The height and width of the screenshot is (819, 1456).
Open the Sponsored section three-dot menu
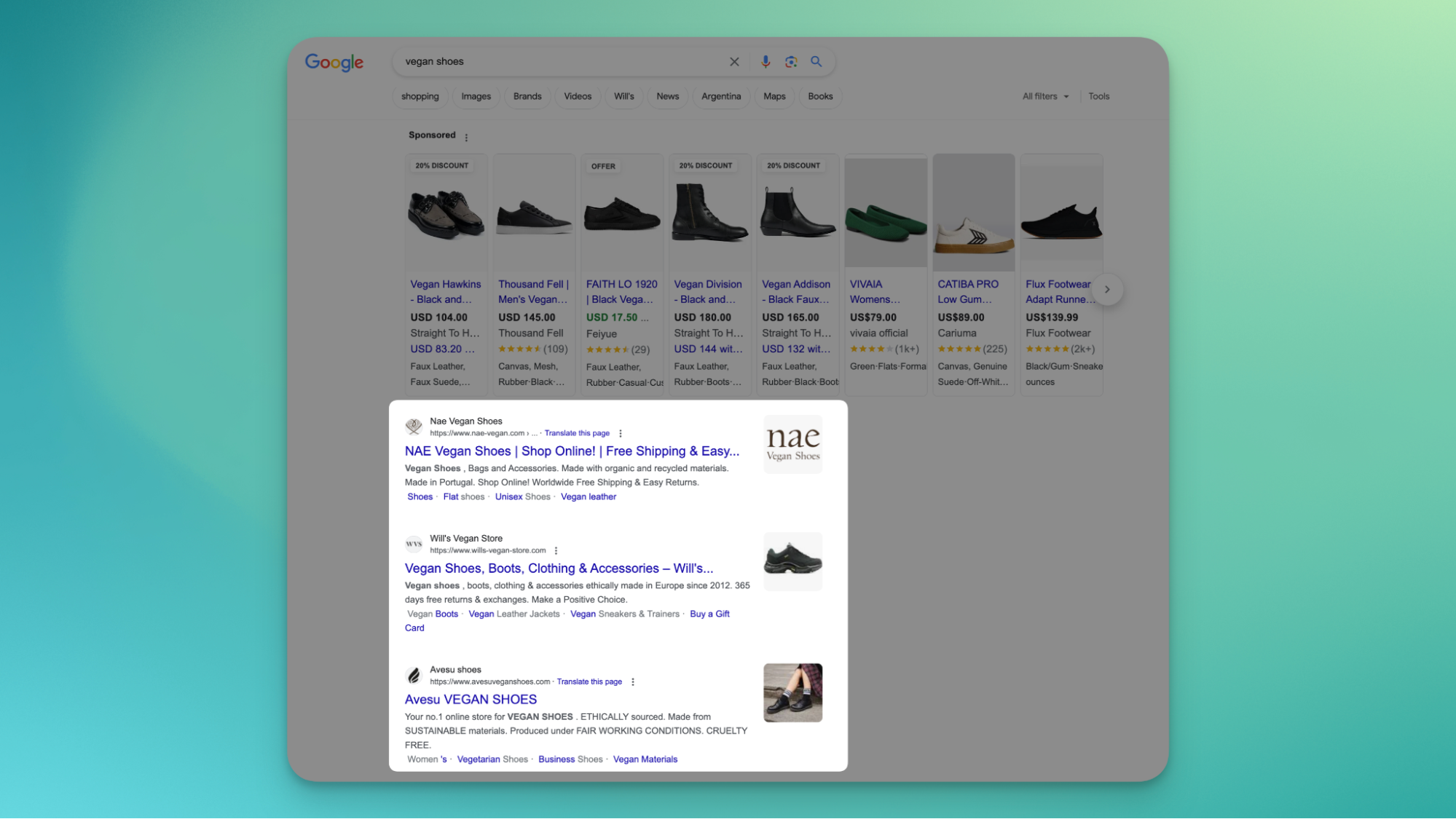(466, 137)
